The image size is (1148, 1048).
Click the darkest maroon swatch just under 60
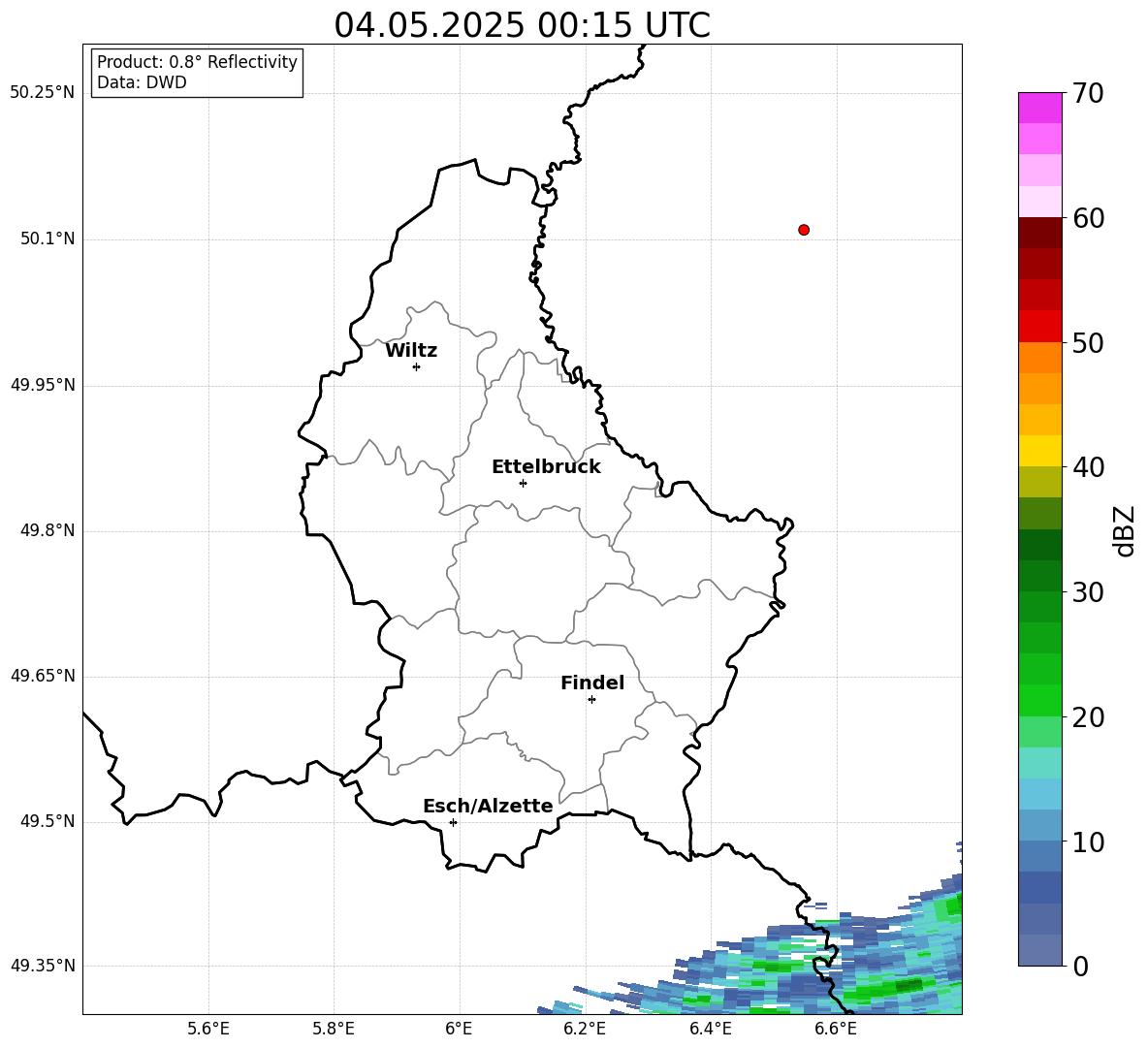(x=1039, y=233)
